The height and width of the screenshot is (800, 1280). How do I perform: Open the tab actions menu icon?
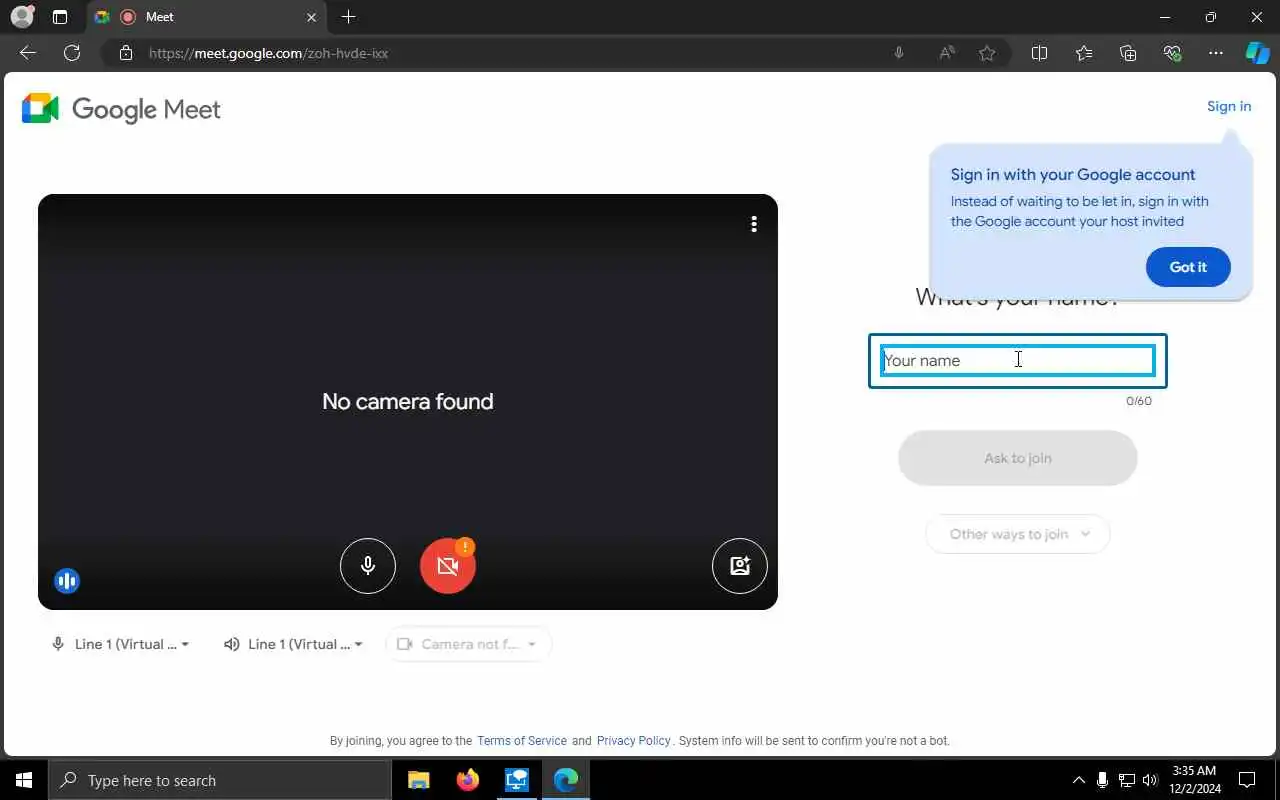pyautogui.click(x=60, y=17)
